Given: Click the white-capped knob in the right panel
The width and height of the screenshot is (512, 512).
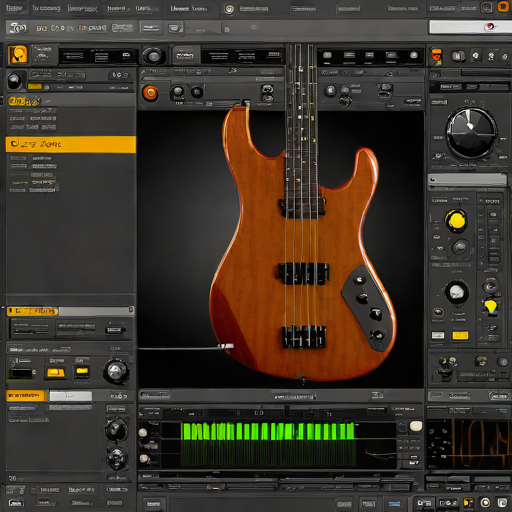Looking at the screenshot, I should tap(457, 292).
